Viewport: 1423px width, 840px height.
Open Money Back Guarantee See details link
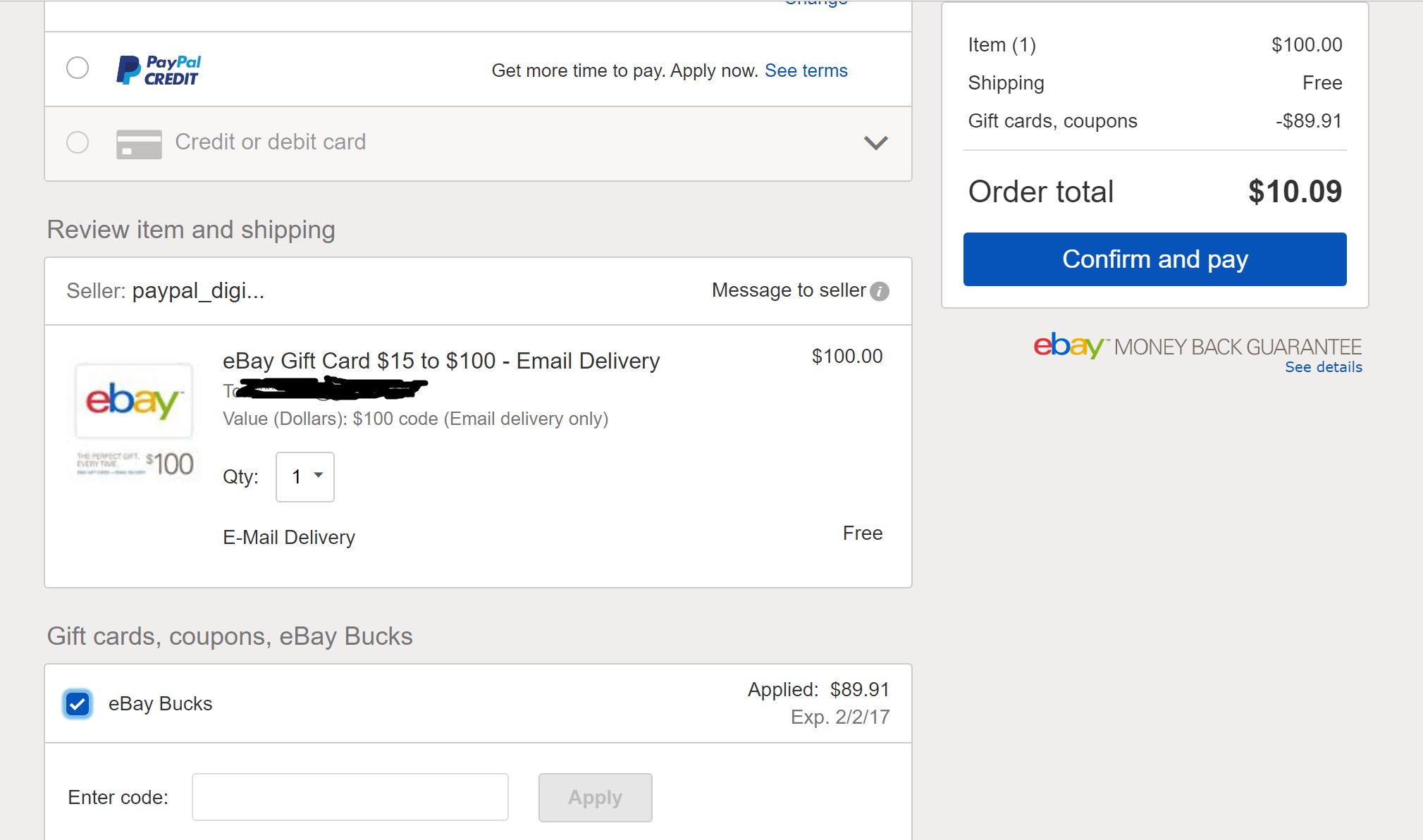click(x=1324, y=367)
